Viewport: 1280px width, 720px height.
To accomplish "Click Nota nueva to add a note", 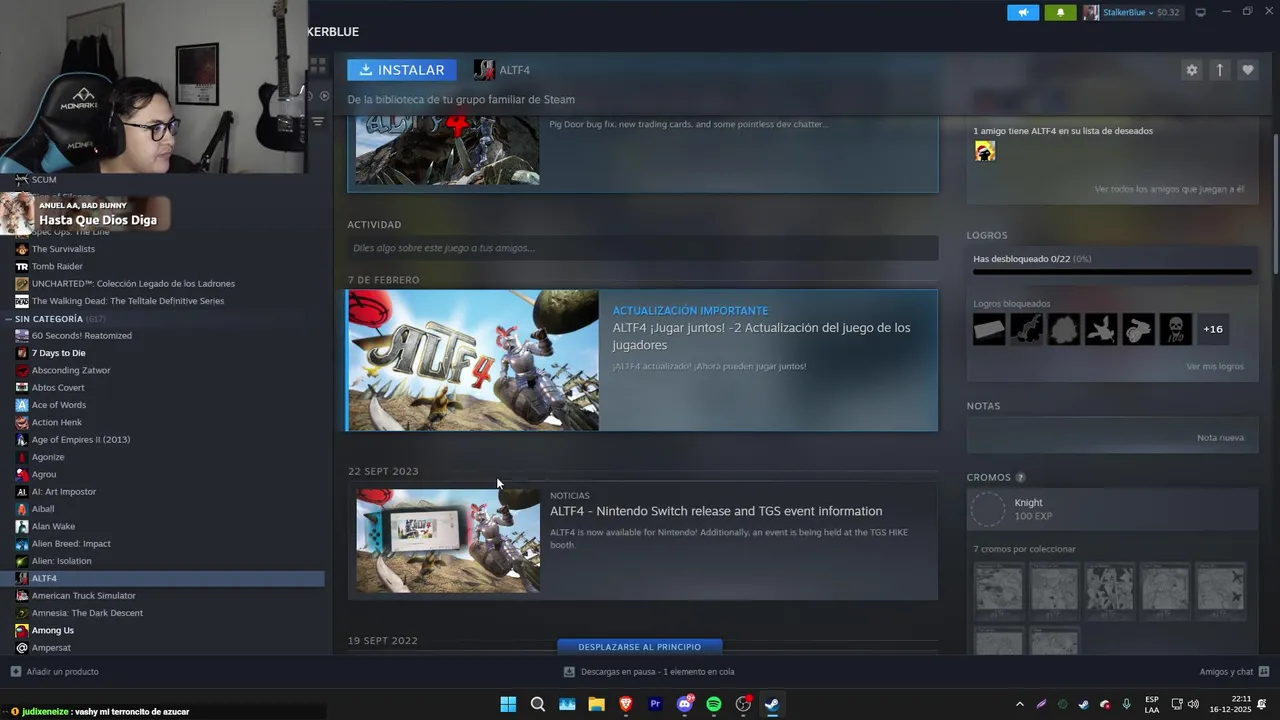I will click(1221, 438).
